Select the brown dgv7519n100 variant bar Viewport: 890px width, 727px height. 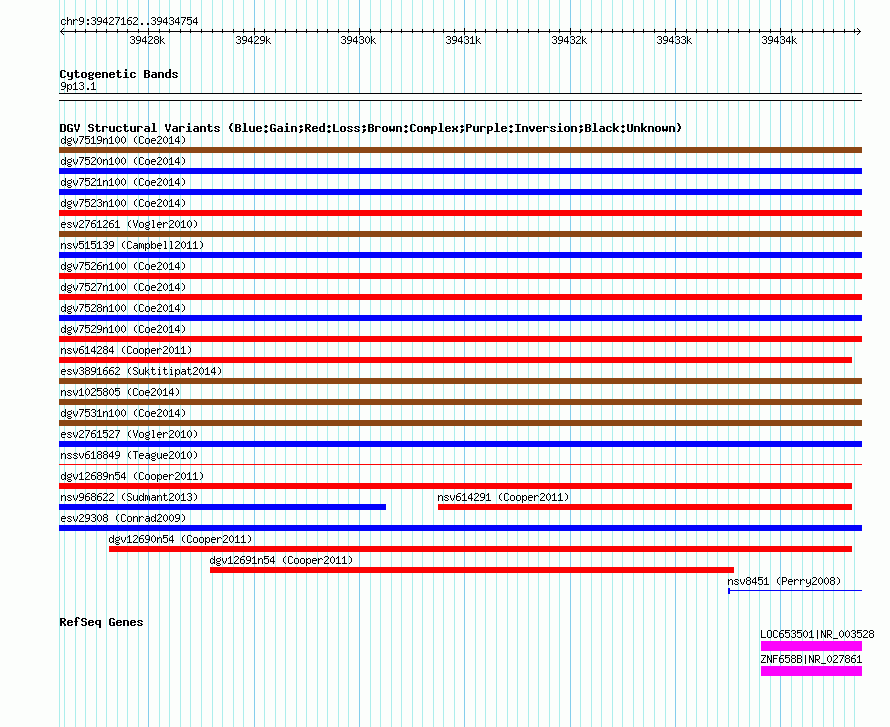[460, 150]
